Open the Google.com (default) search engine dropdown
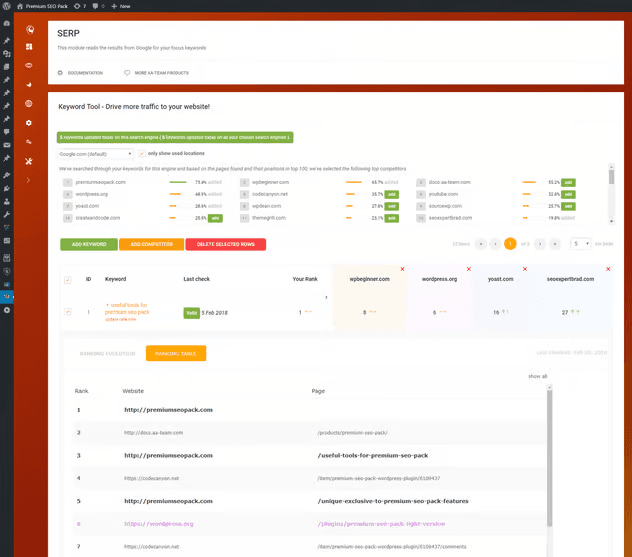This screenshot has height=557, width=632. (x=95, y=154)
